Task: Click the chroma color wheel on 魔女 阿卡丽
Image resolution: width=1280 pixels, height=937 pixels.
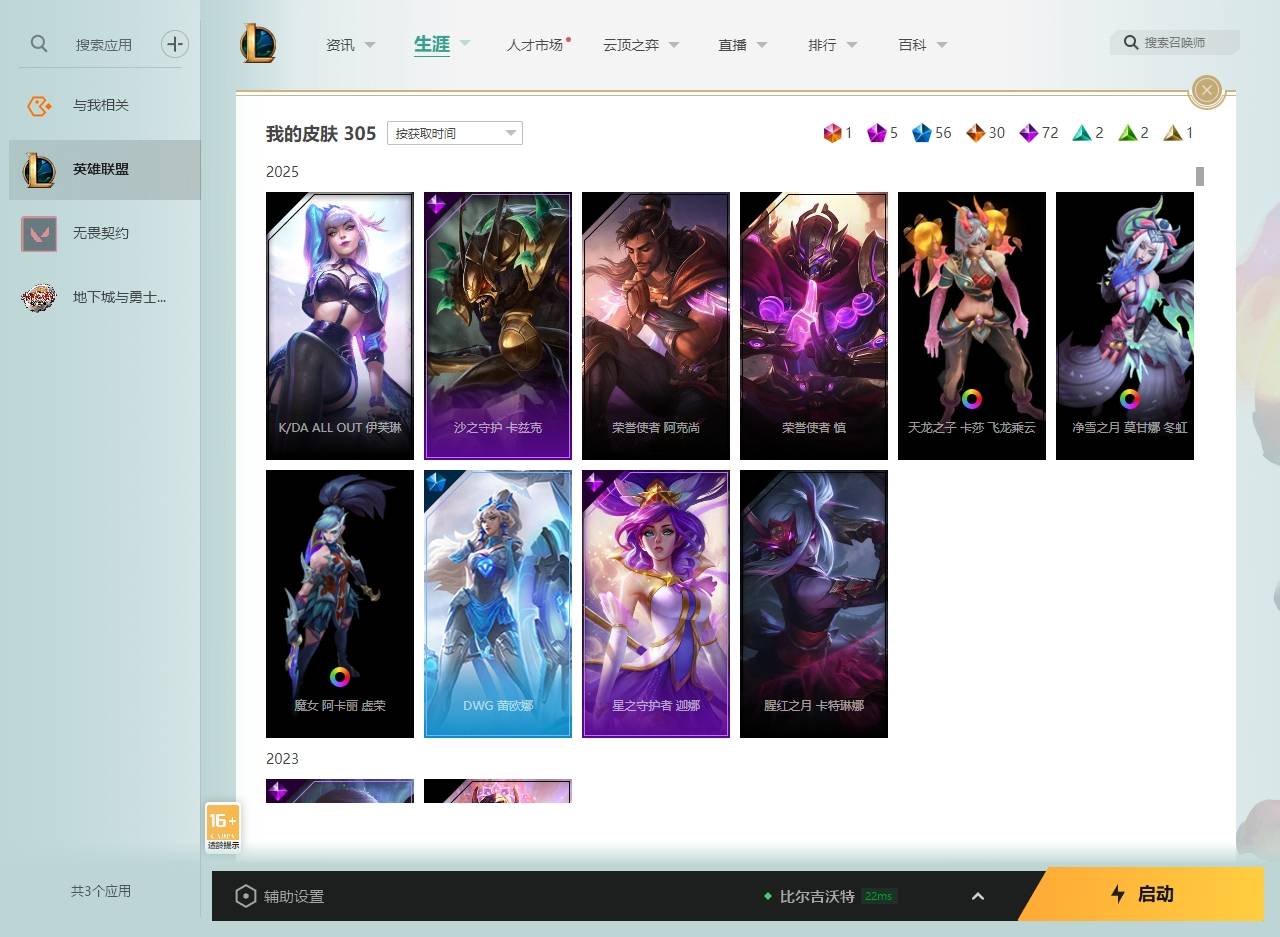Action: pos(339,677)
